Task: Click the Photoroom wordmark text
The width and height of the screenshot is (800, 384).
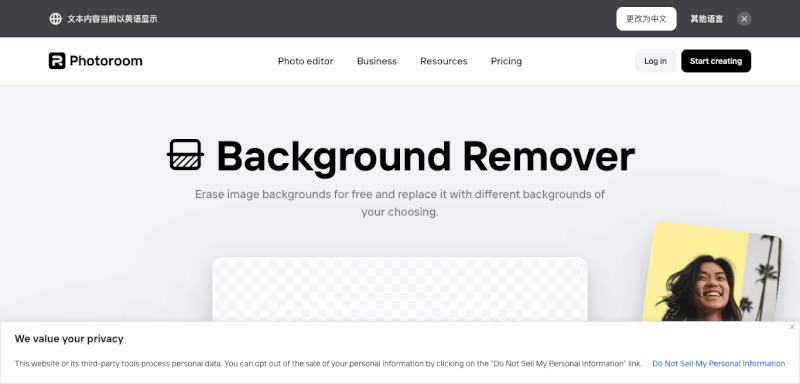Action: point(106,61)
